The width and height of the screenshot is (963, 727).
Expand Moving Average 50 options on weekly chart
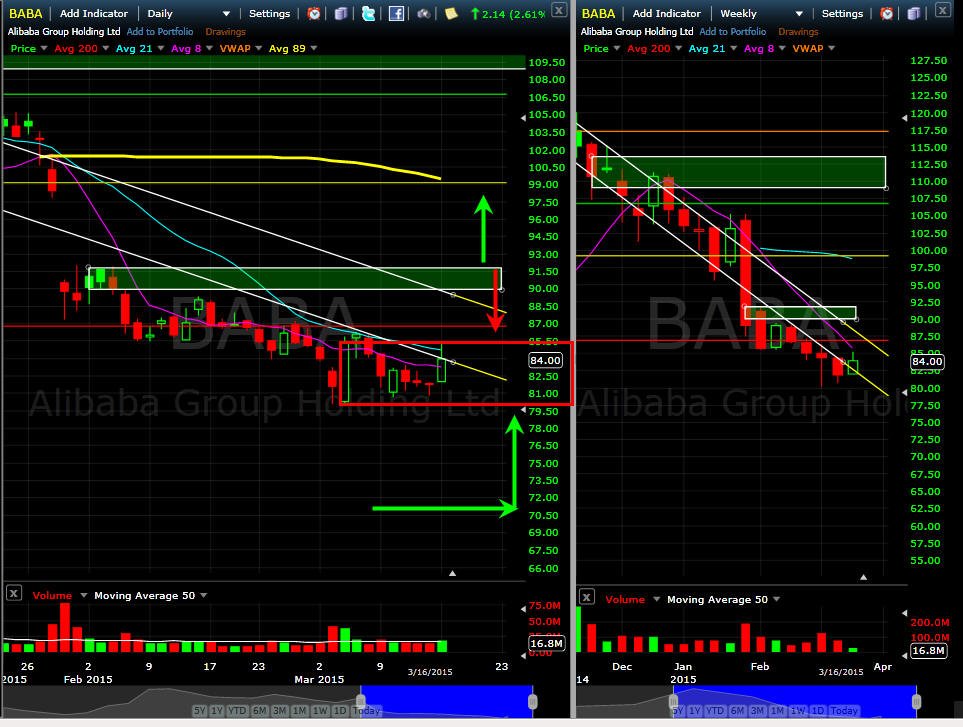[776, 599]
